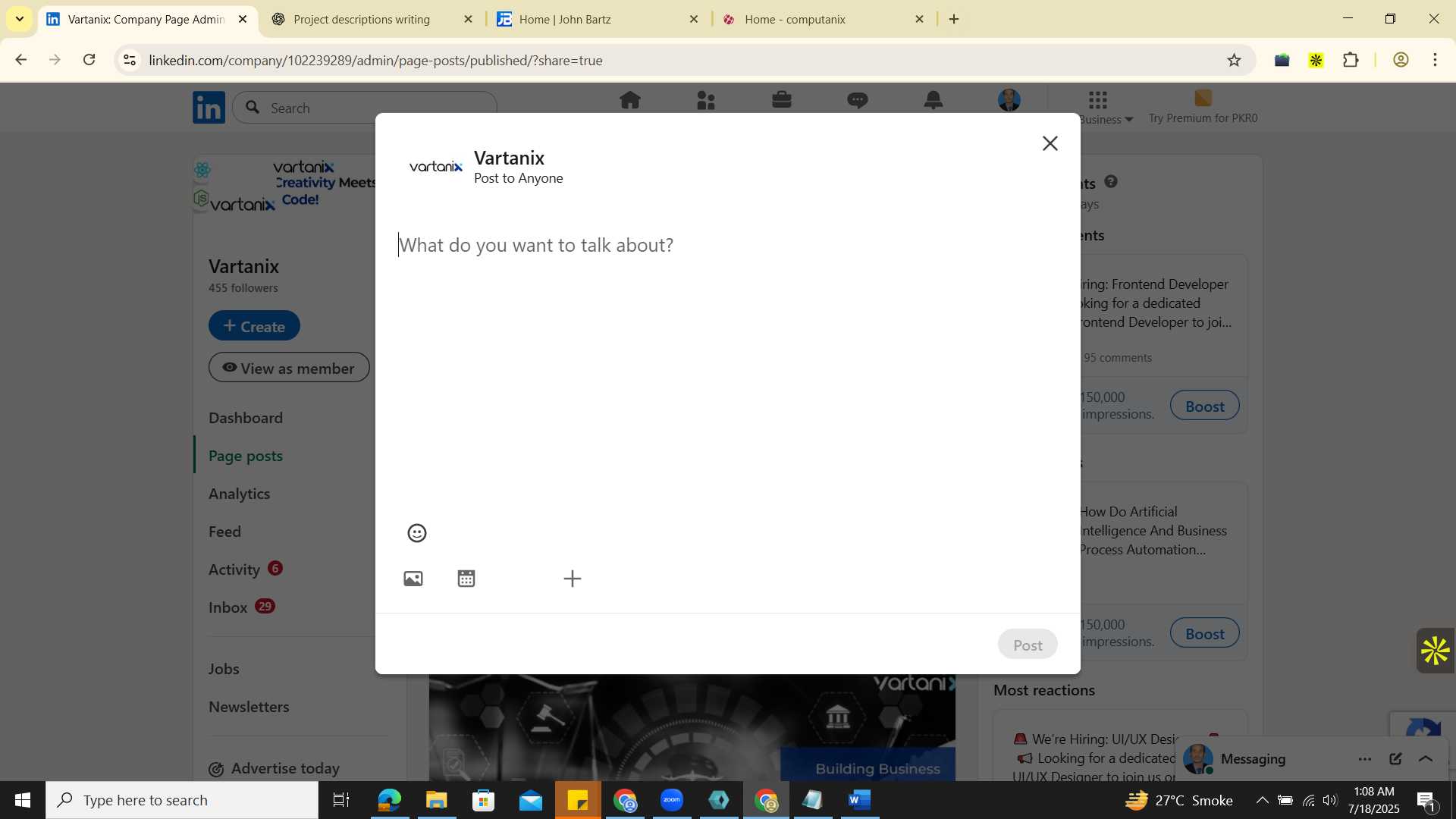
Task: Open Zoom from taskbar
Action: point(672,800)
